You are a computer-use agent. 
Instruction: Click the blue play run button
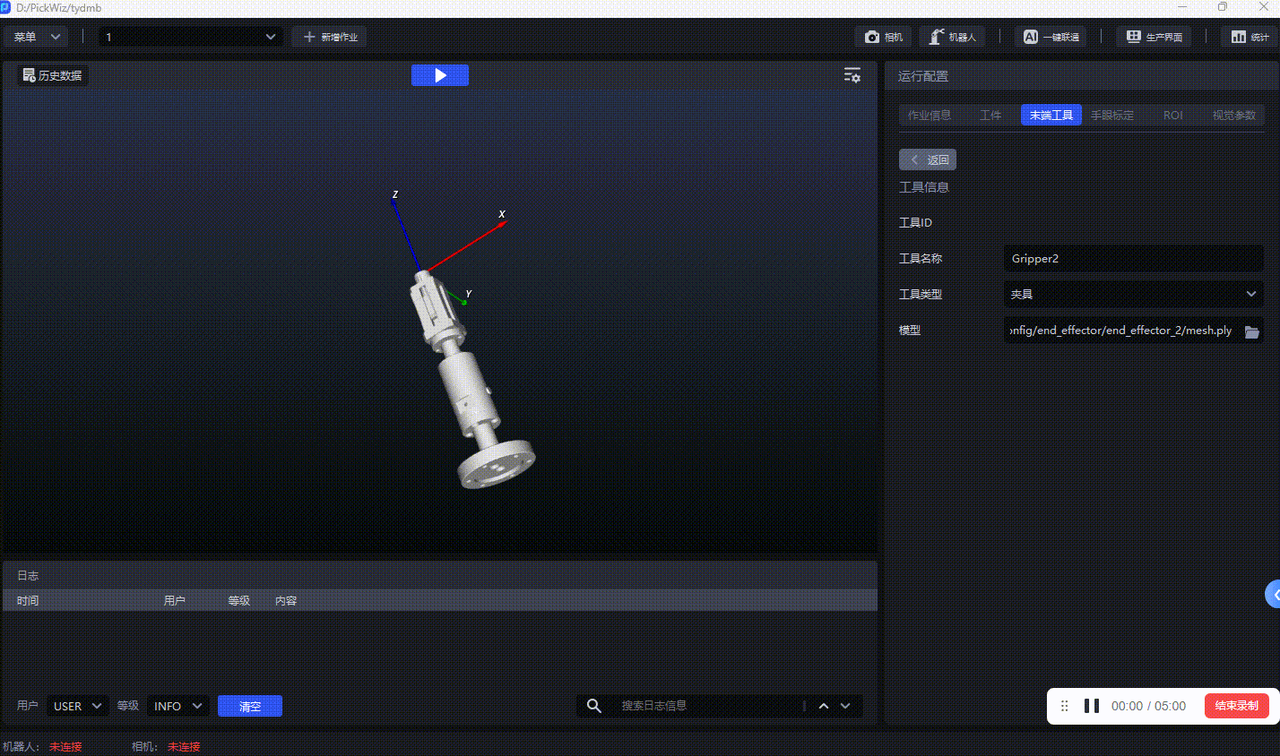click(440, 75)
